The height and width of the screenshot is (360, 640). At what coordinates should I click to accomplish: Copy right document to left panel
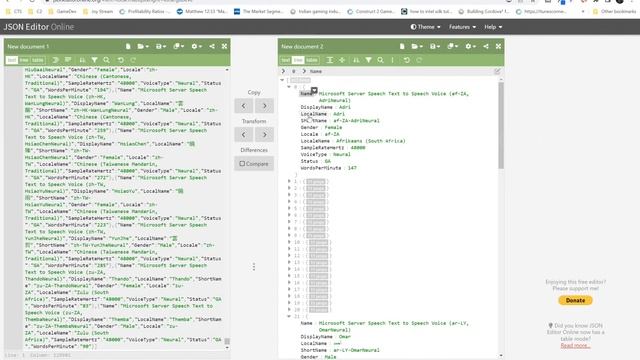(244, 106)
